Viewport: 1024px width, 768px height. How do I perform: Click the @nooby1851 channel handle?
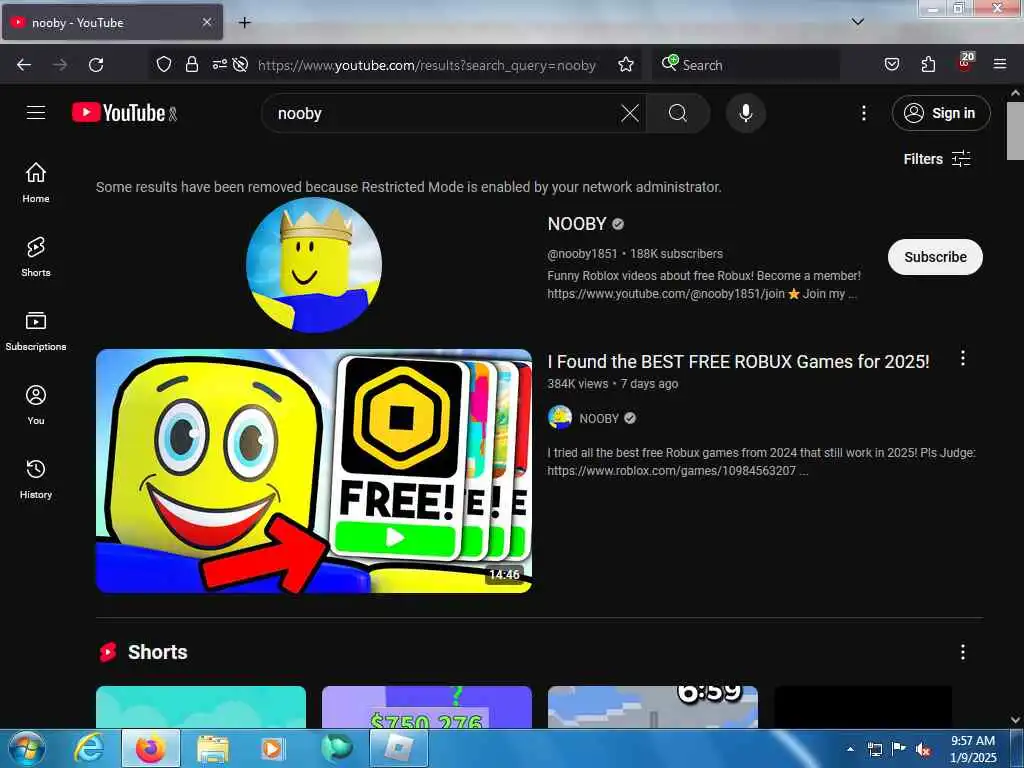coord(582,253)
